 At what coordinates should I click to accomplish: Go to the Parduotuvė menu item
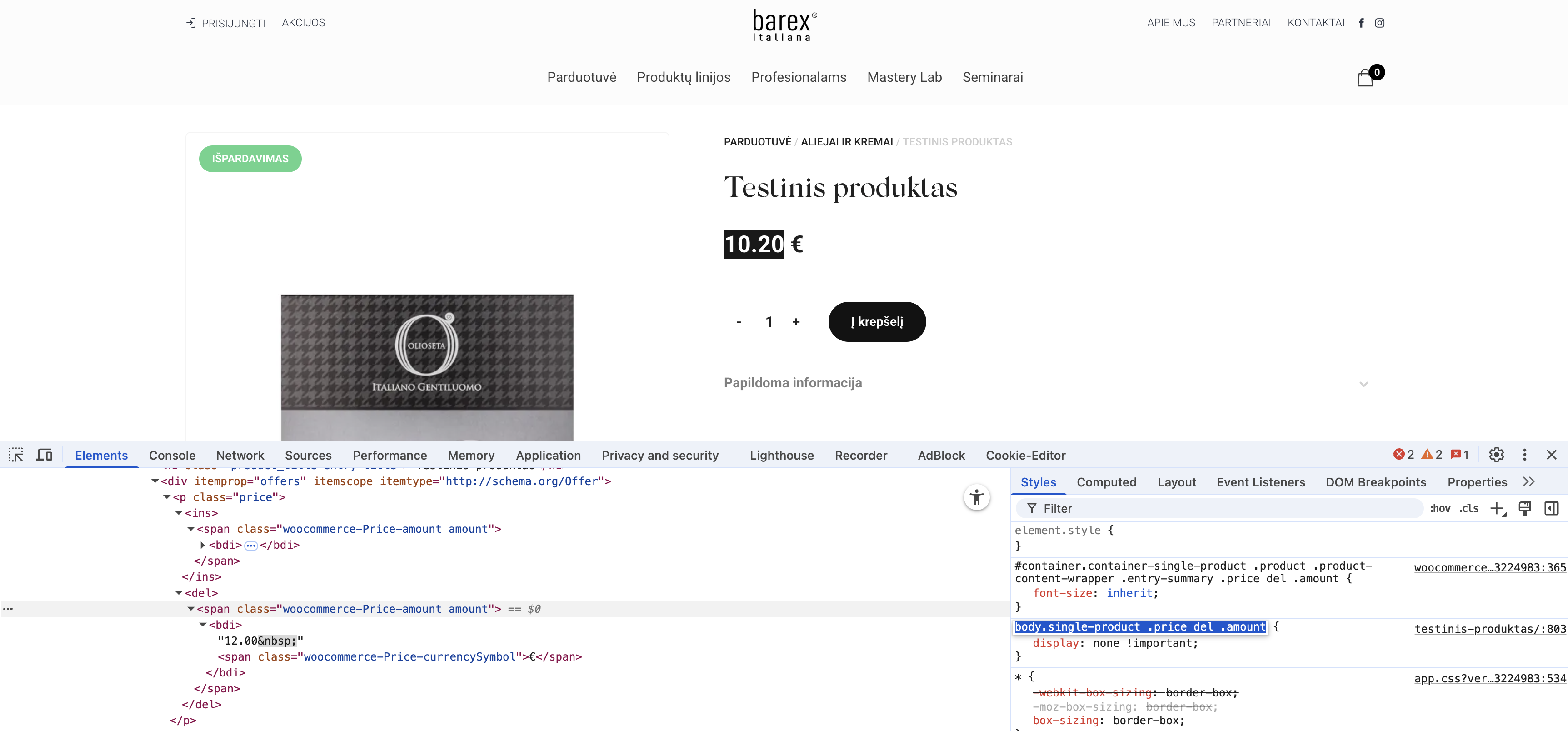coord(581,77)
